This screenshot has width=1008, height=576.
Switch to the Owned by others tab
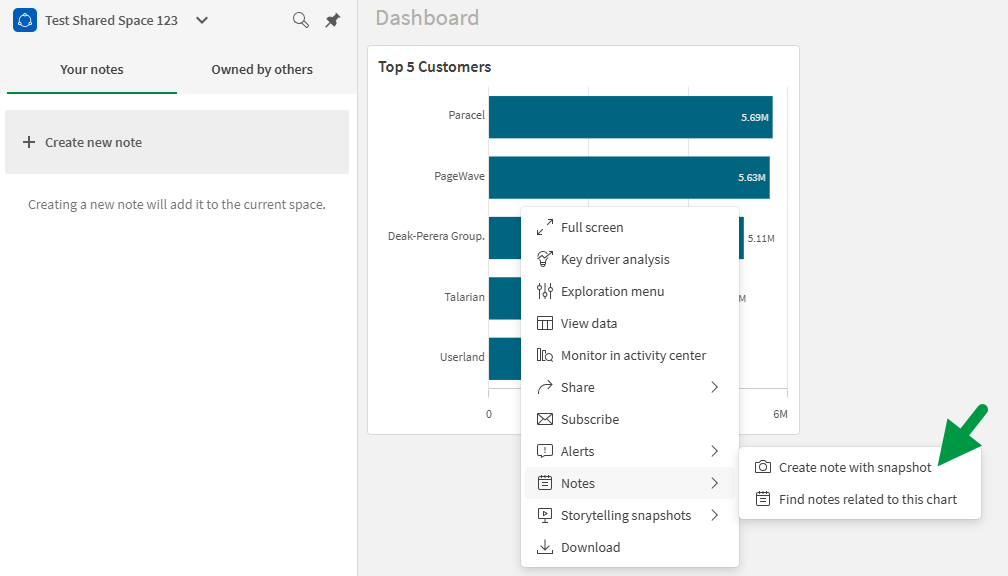click(262, 70)
